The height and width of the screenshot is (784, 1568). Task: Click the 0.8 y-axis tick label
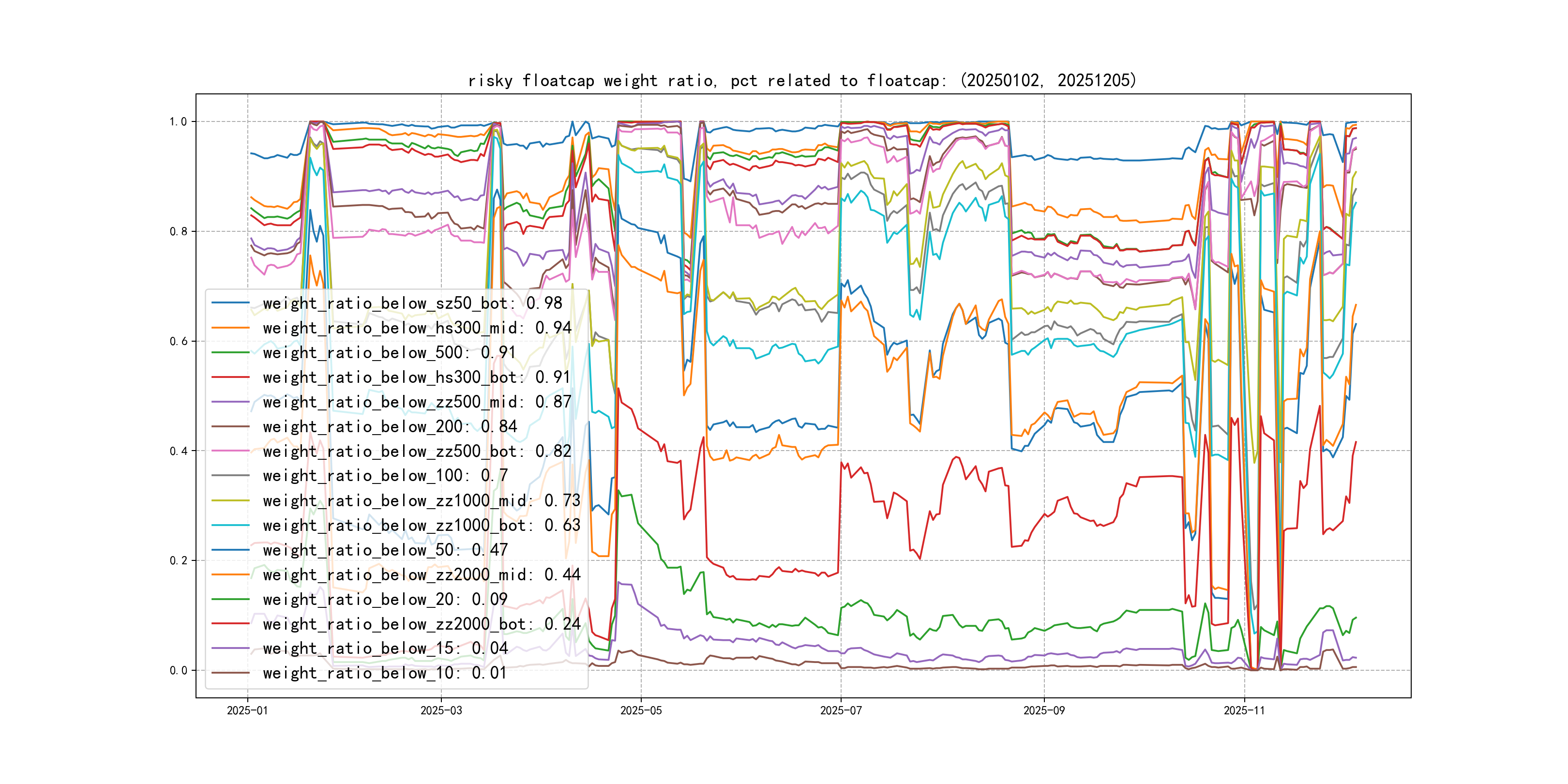pyautogui.click(x=179, y=231)
